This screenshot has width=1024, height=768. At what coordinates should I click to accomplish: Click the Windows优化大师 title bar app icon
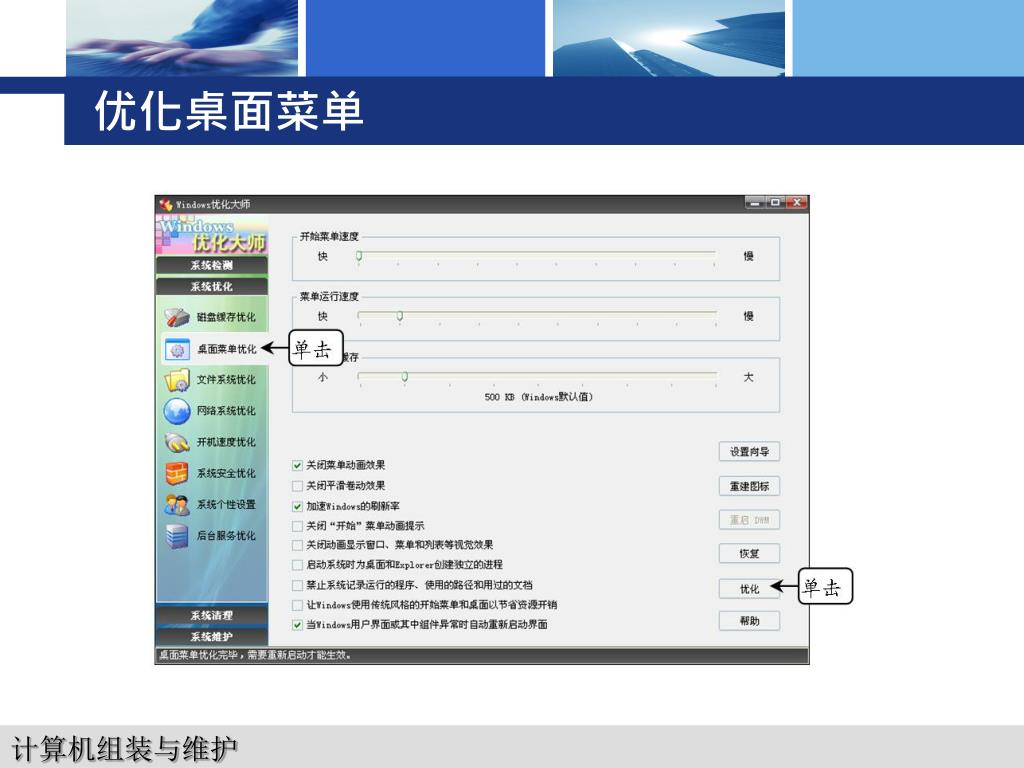[166, 204]
